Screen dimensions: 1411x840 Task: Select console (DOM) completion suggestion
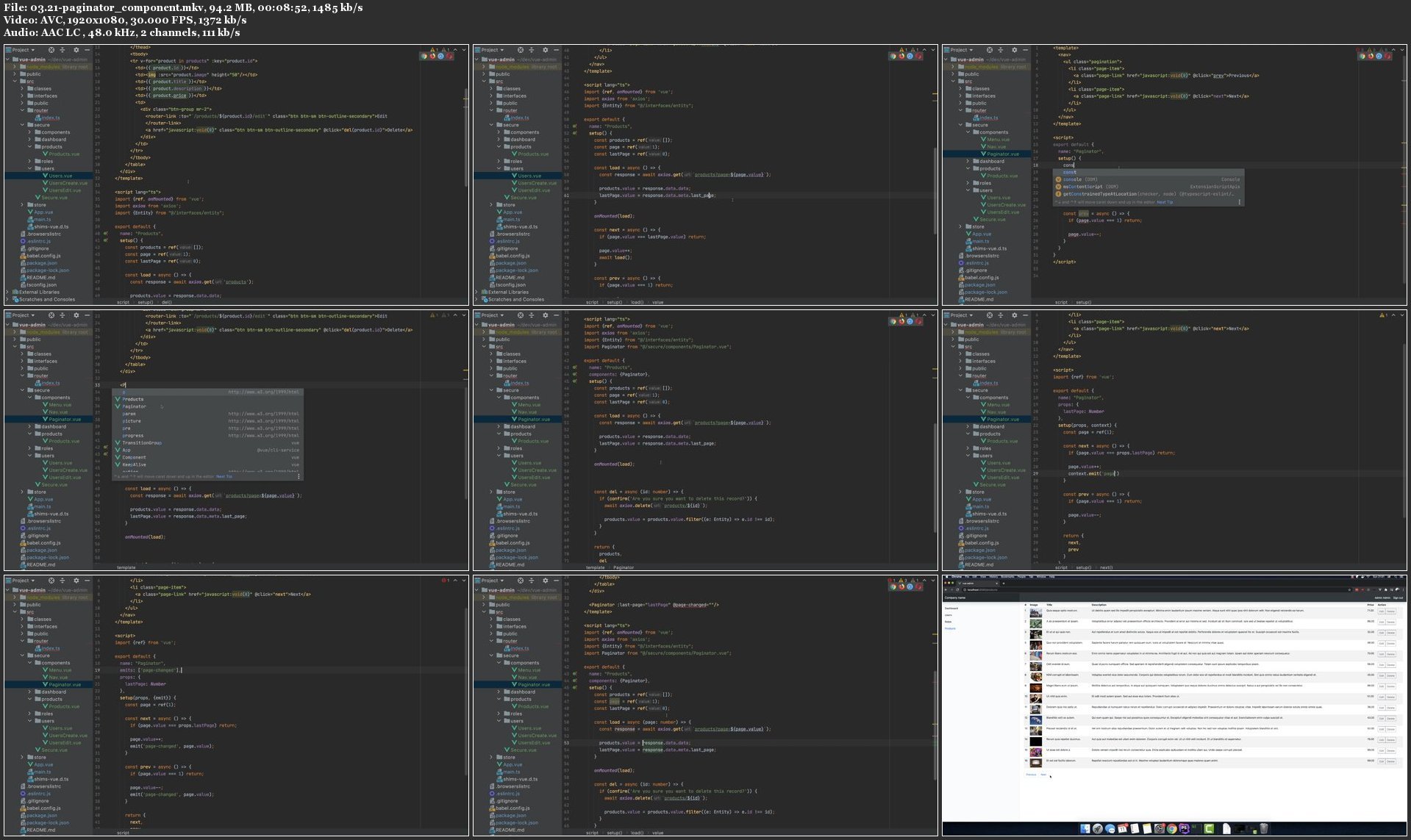pyautogui.click(x=1149, y=179)
